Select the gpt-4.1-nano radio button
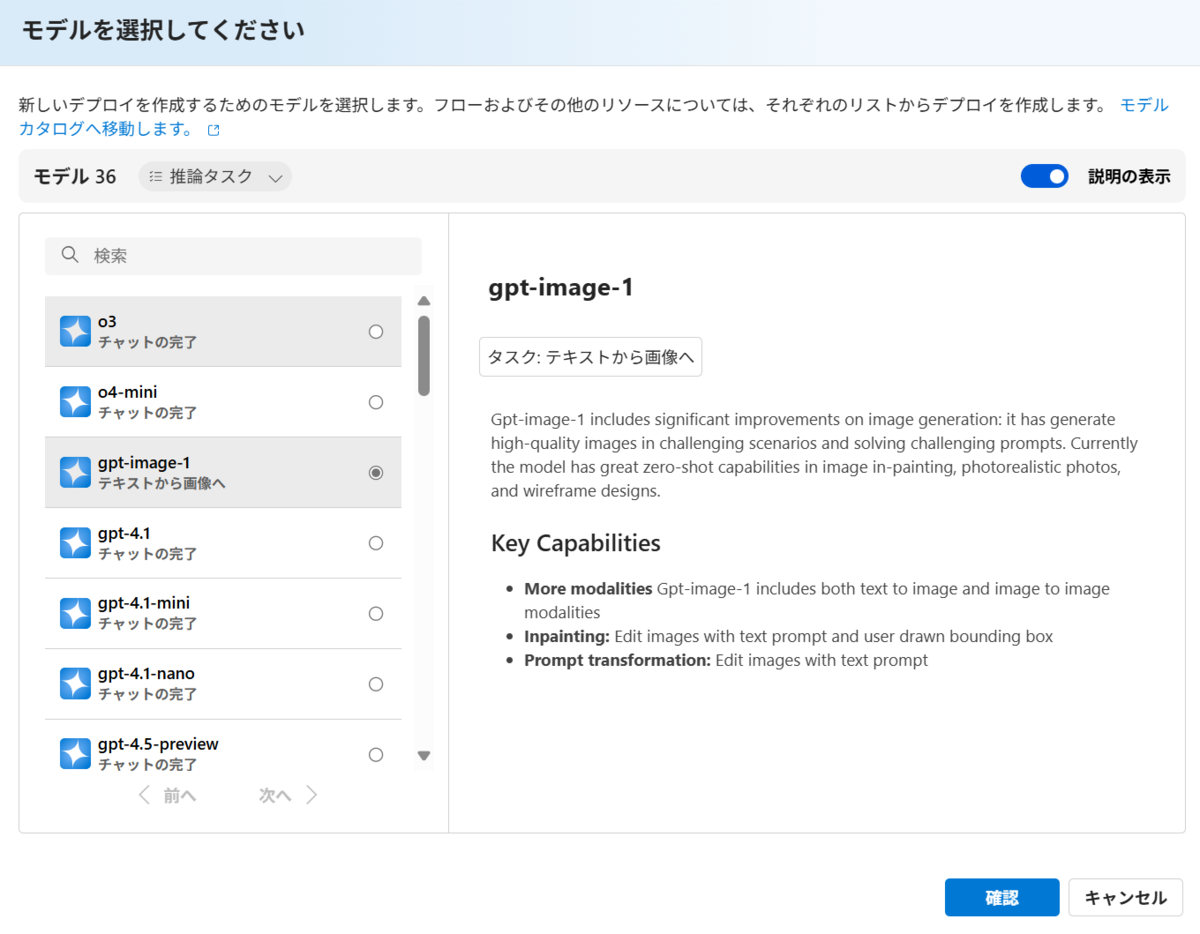The image size is (1200, 934). point(376,684)
